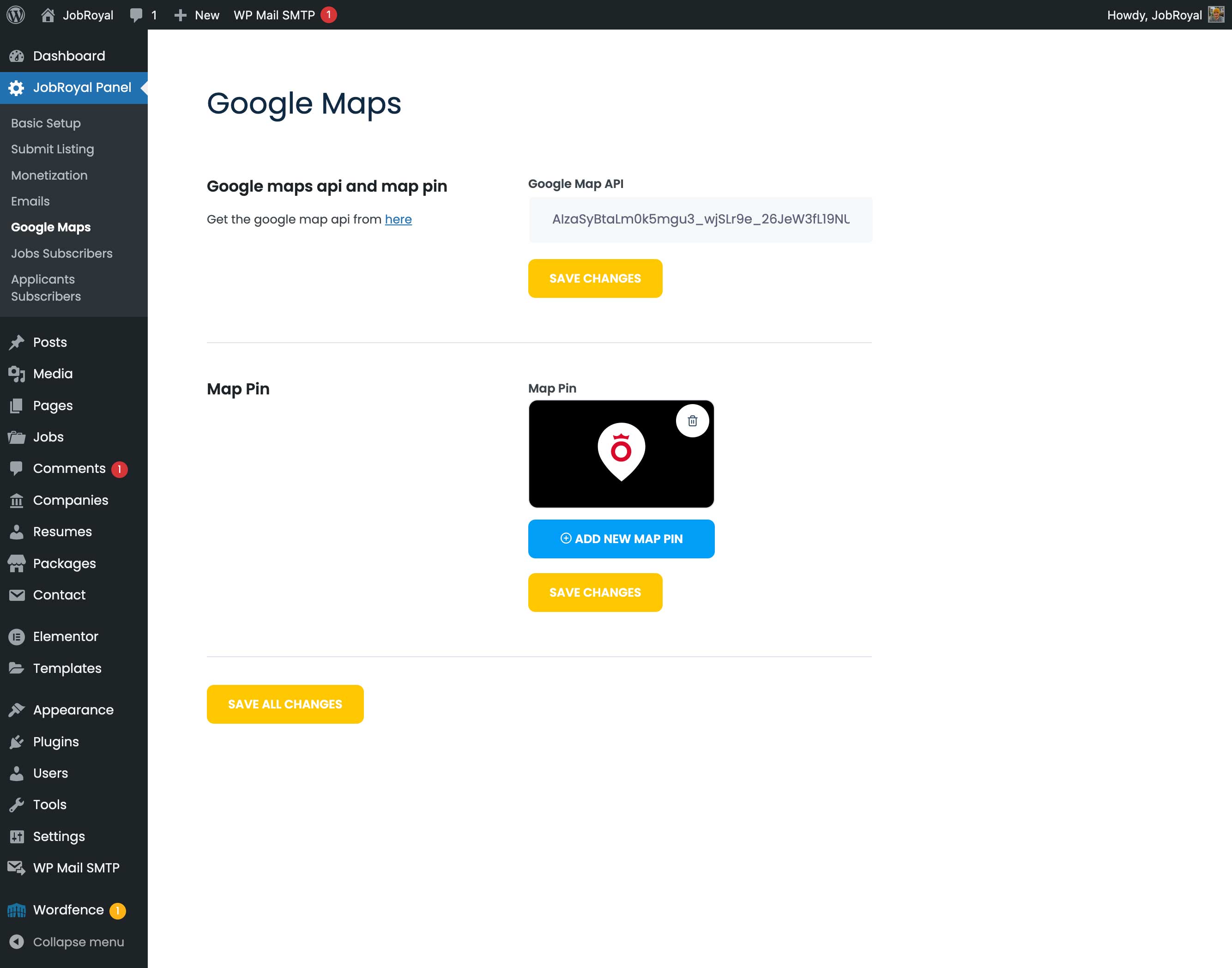
Task: Go to Monetization settings
Action: pyautogui.click(x=49, y=175)
